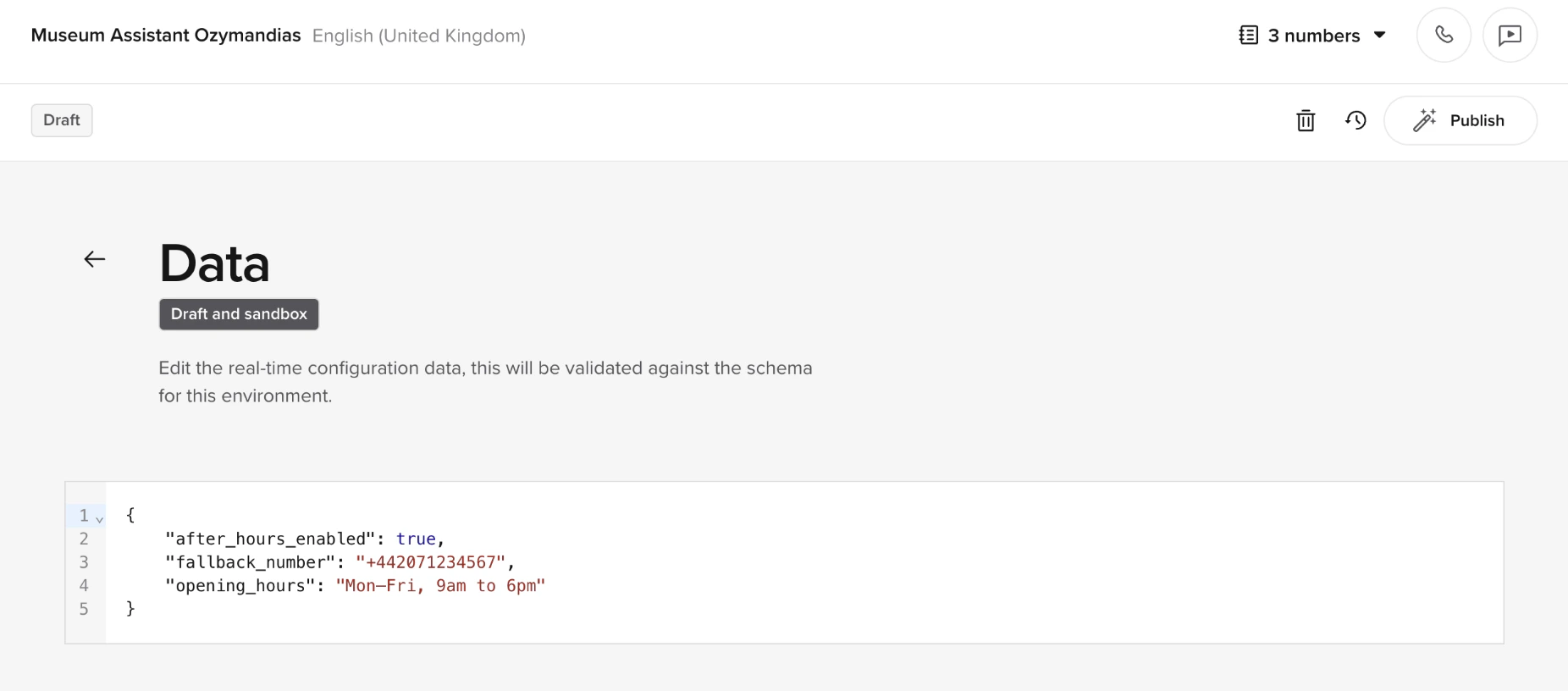Viewport: 1568px width, 691px height.
Task: Click the Museum Assistant Ozymandias title
Action: click(x=165, y=35)
